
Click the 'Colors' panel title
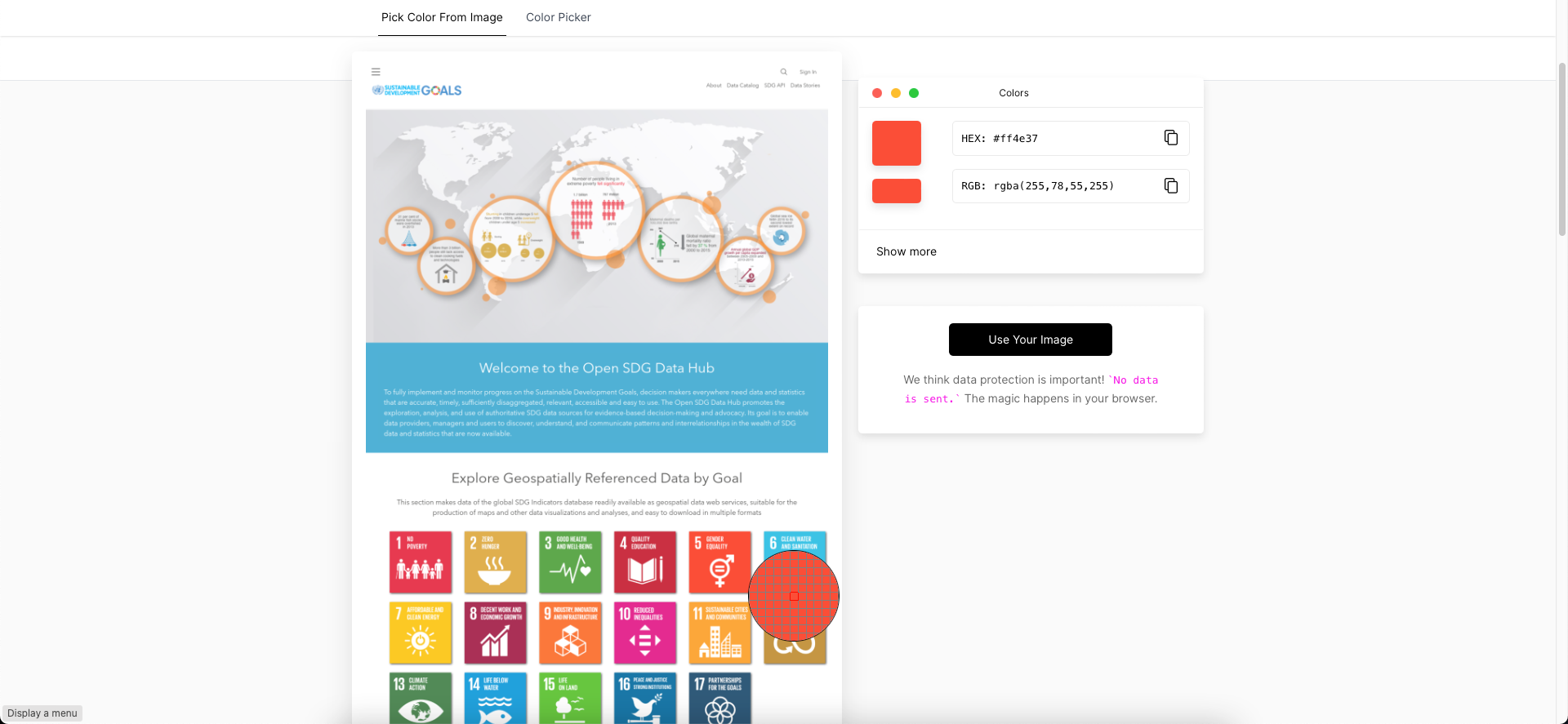[1013, 93]
